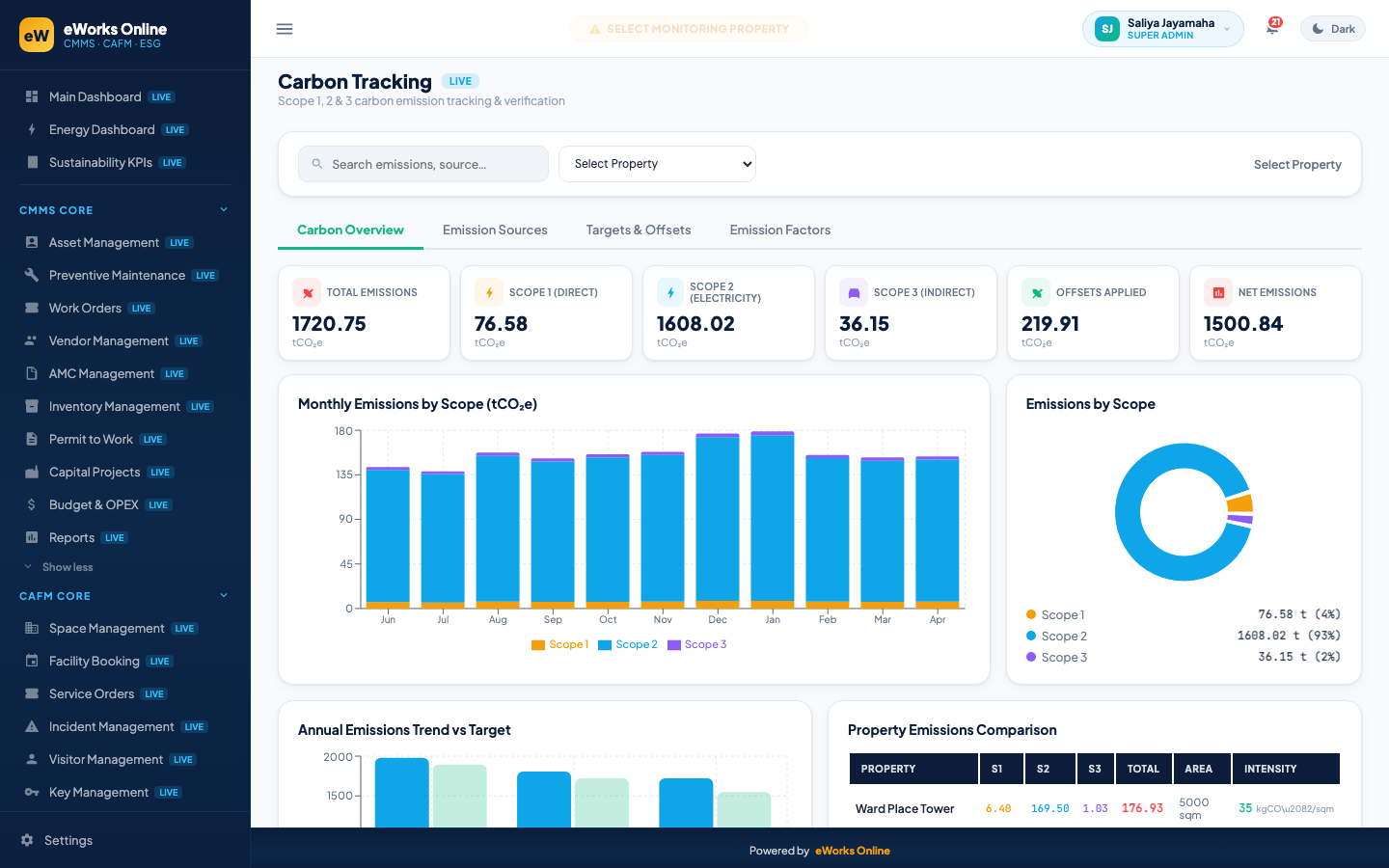Click the December bar in monthly chart

tap(718, 520)
